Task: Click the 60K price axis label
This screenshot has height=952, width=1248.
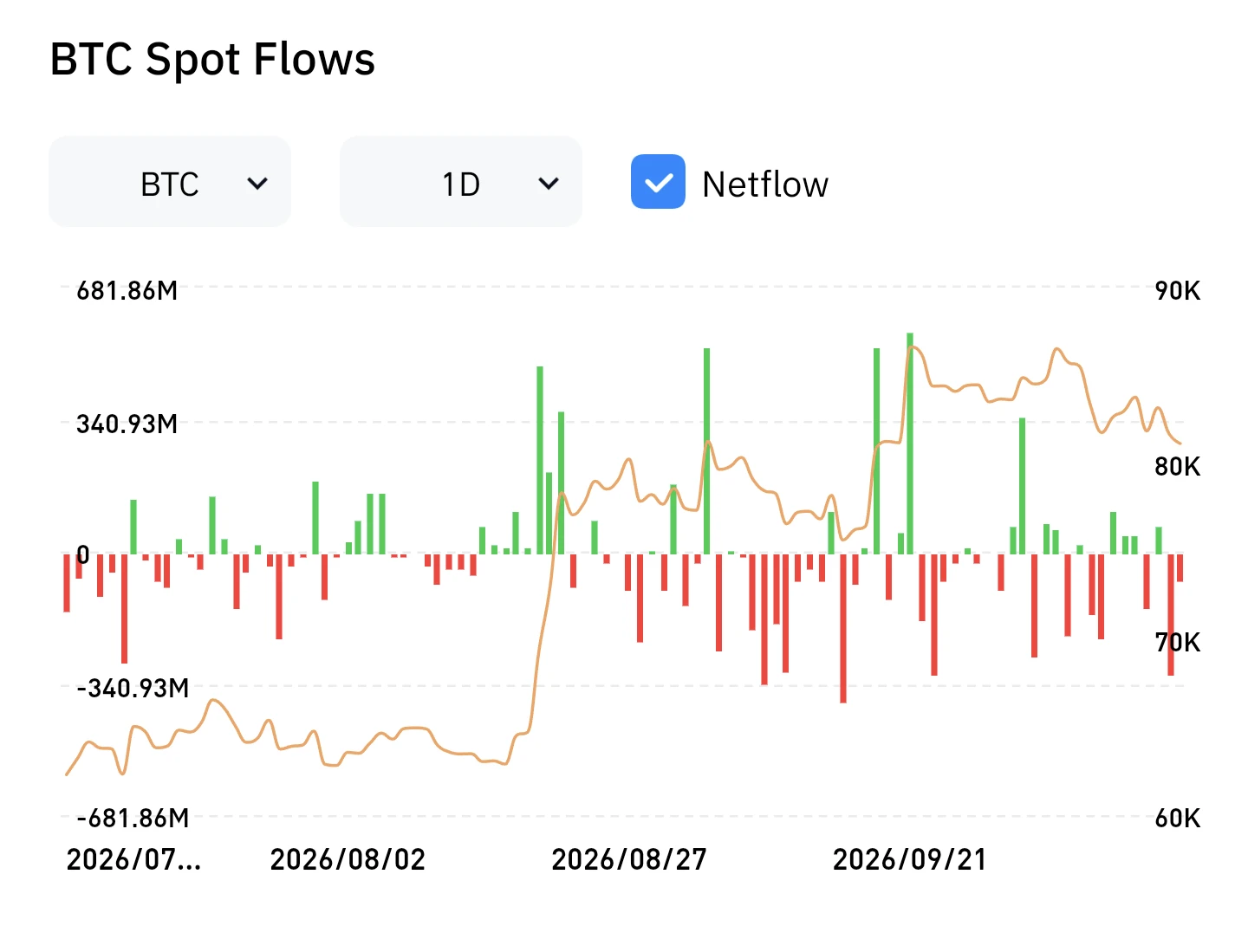Action: 1177,818
